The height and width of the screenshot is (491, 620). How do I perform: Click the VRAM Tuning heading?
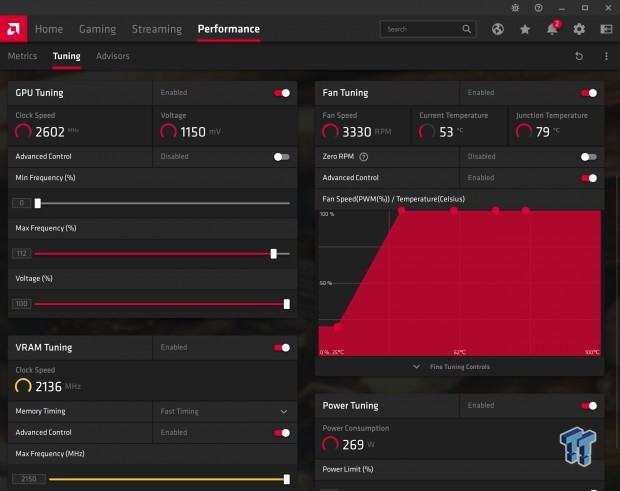coord(43,347)
